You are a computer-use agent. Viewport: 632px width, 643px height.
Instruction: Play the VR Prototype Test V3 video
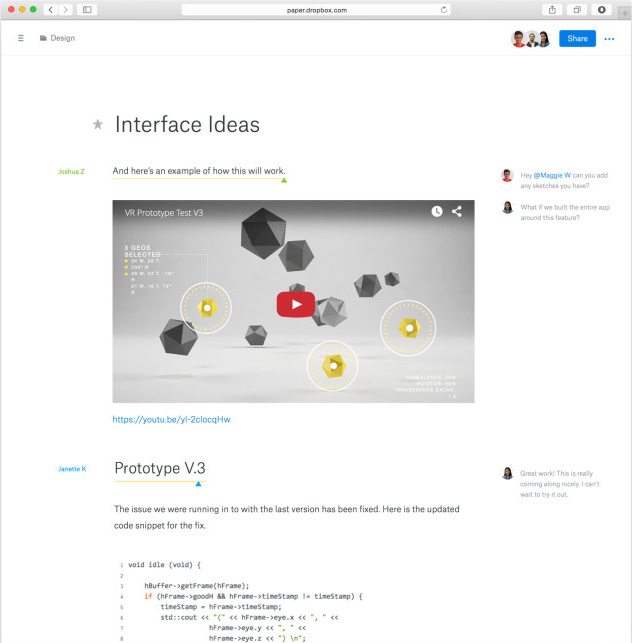[296, 304]
